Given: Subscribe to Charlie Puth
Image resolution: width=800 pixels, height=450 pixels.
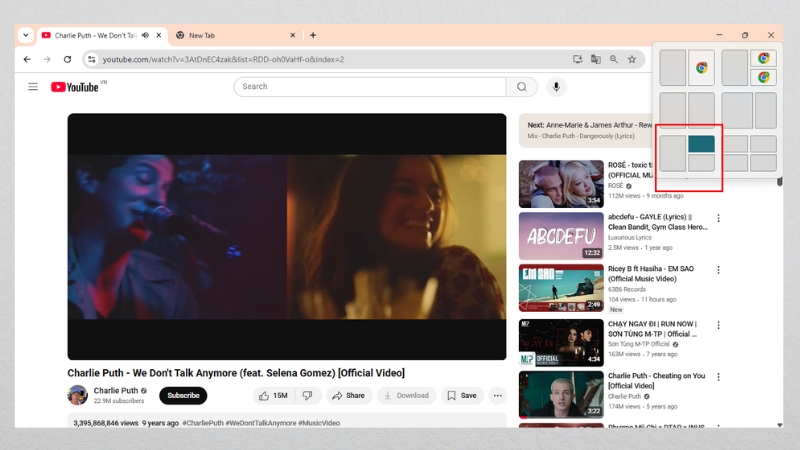Looking at the screenshot, I should click(183, 395).
